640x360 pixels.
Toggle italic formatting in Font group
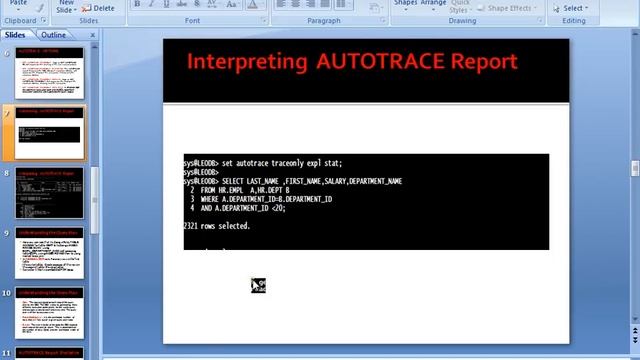(151, 4)
